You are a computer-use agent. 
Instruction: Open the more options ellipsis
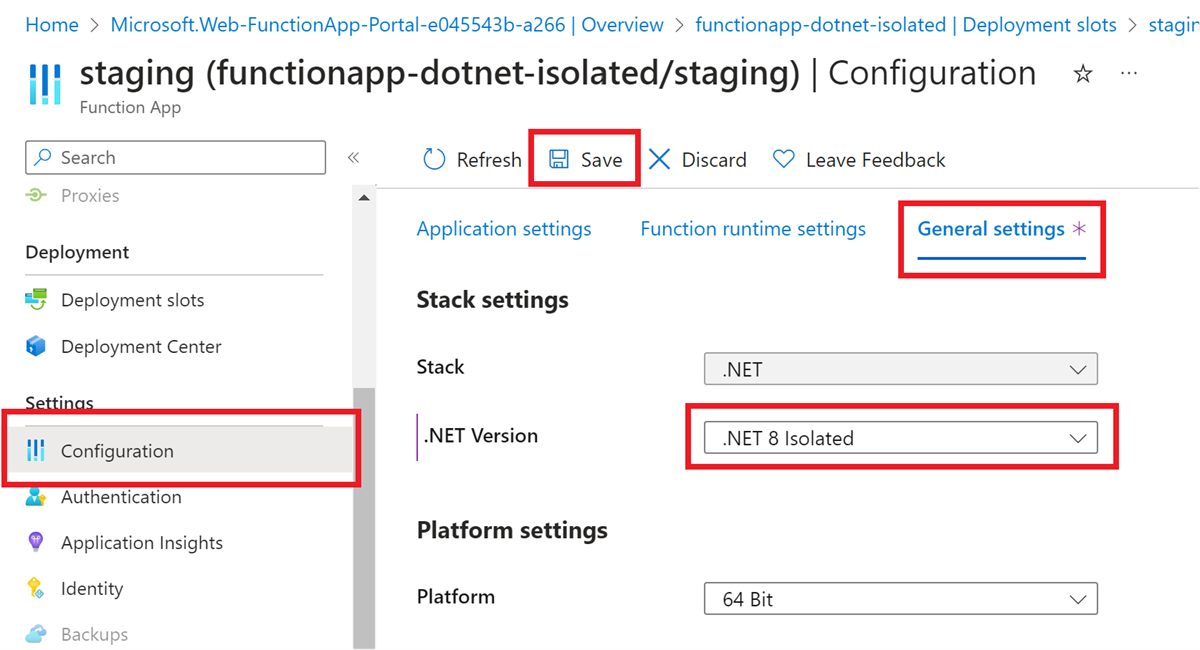1129,74
